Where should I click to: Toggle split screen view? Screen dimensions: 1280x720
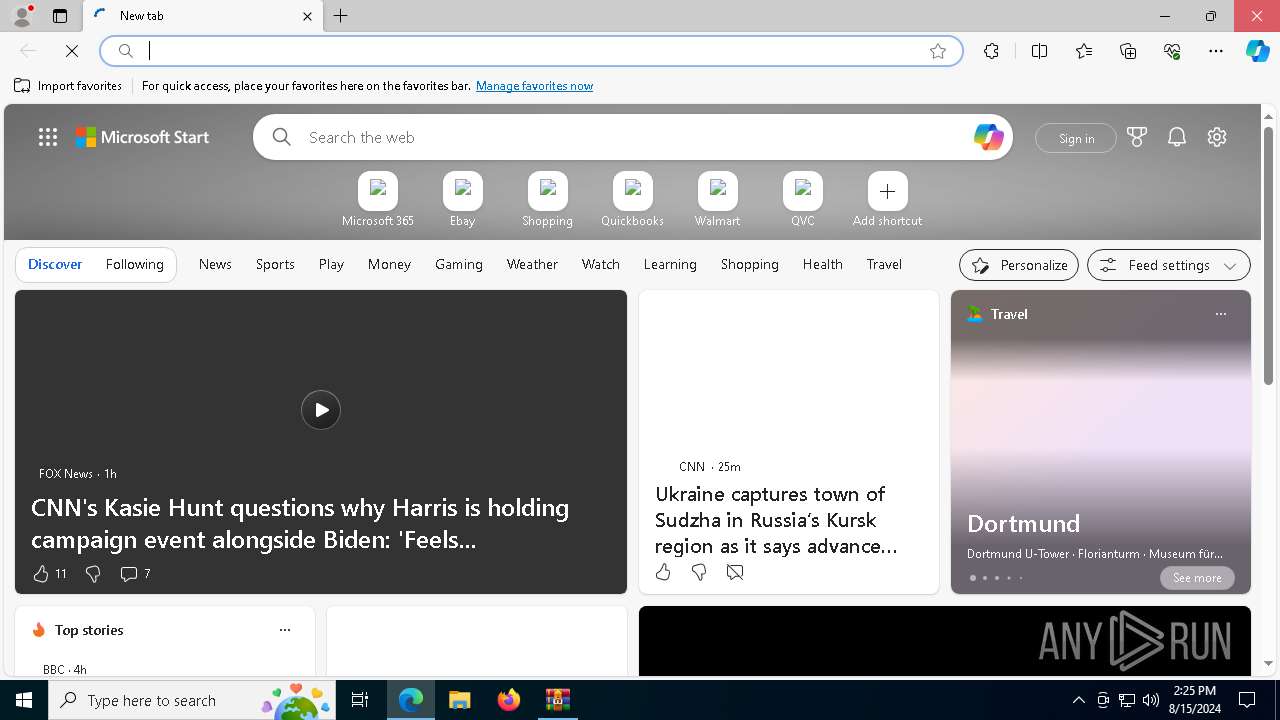pyautogui.click(x=1039, y=51)
